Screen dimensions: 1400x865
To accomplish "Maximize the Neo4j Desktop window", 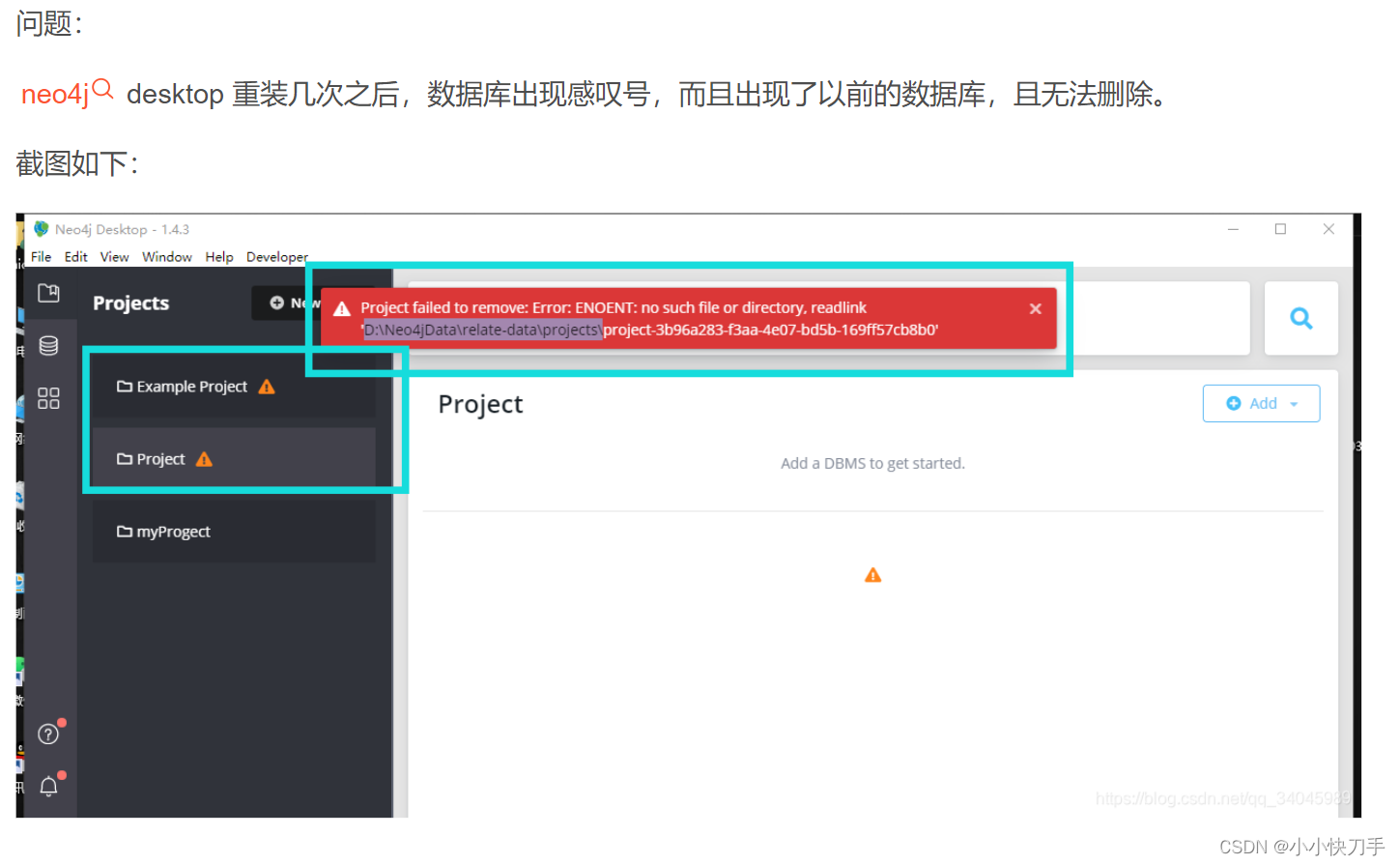I will 1280,229.
